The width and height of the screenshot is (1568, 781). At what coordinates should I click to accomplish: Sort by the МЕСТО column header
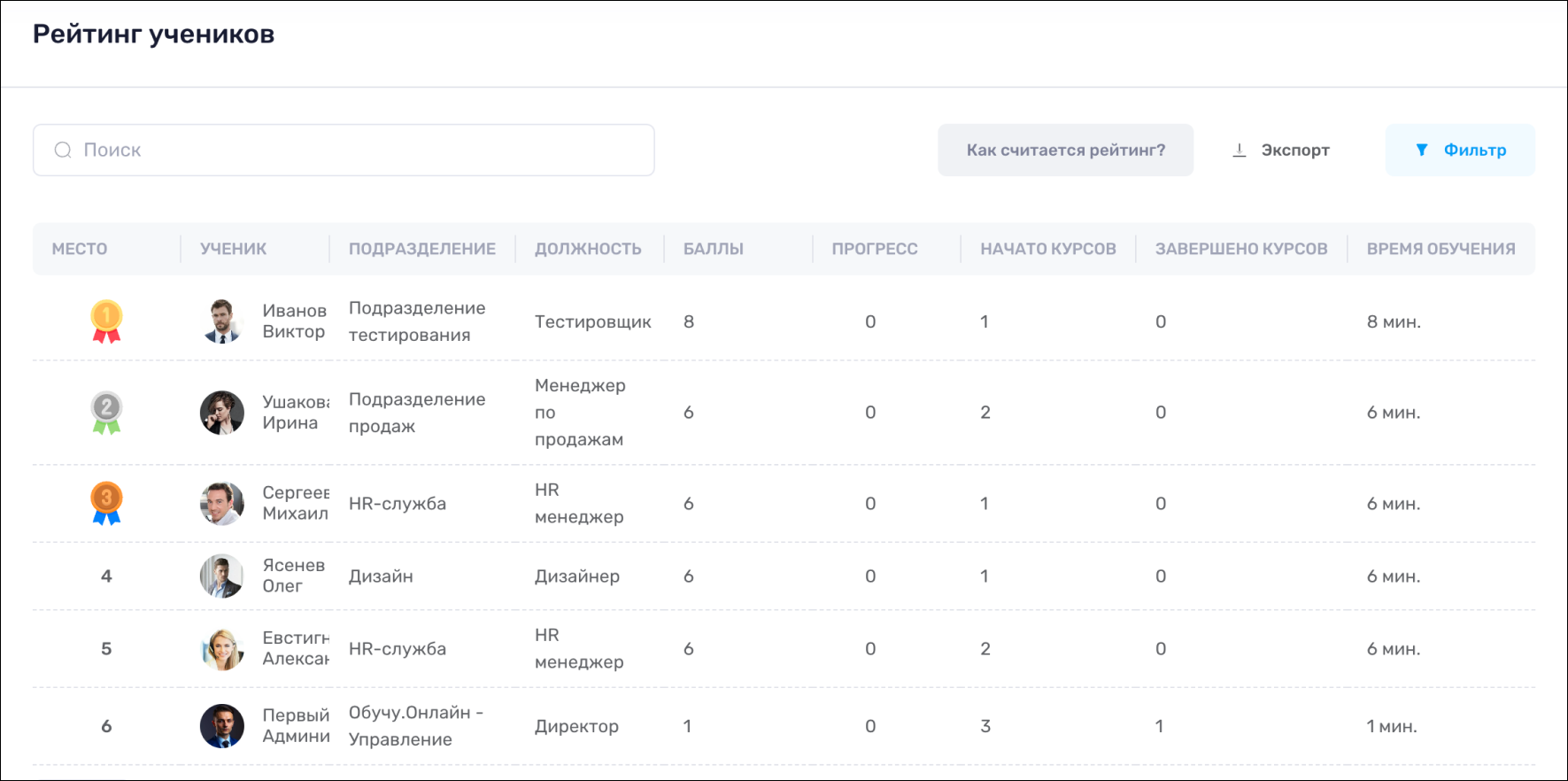click(80, 249)
